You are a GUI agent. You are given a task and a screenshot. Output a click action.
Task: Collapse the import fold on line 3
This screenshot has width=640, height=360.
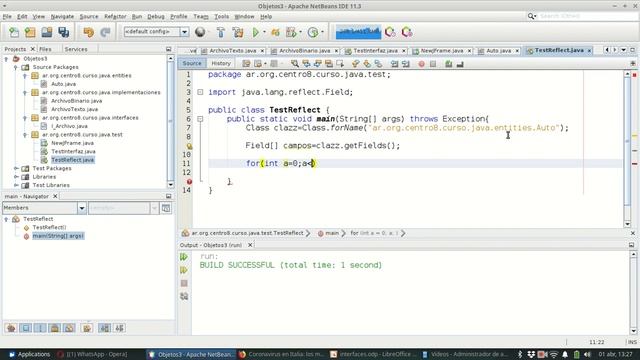(200, 92)
